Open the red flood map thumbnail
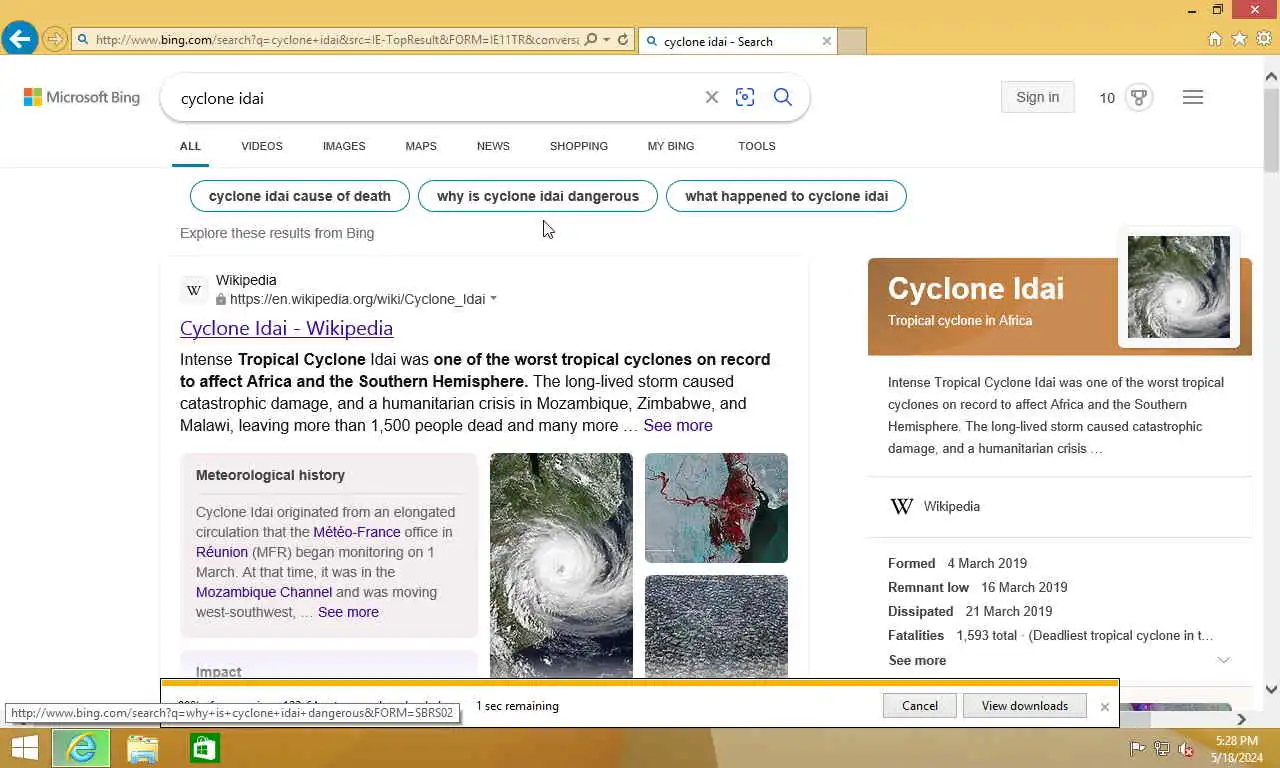This screenshot has width=1280, height=768. 716,508
